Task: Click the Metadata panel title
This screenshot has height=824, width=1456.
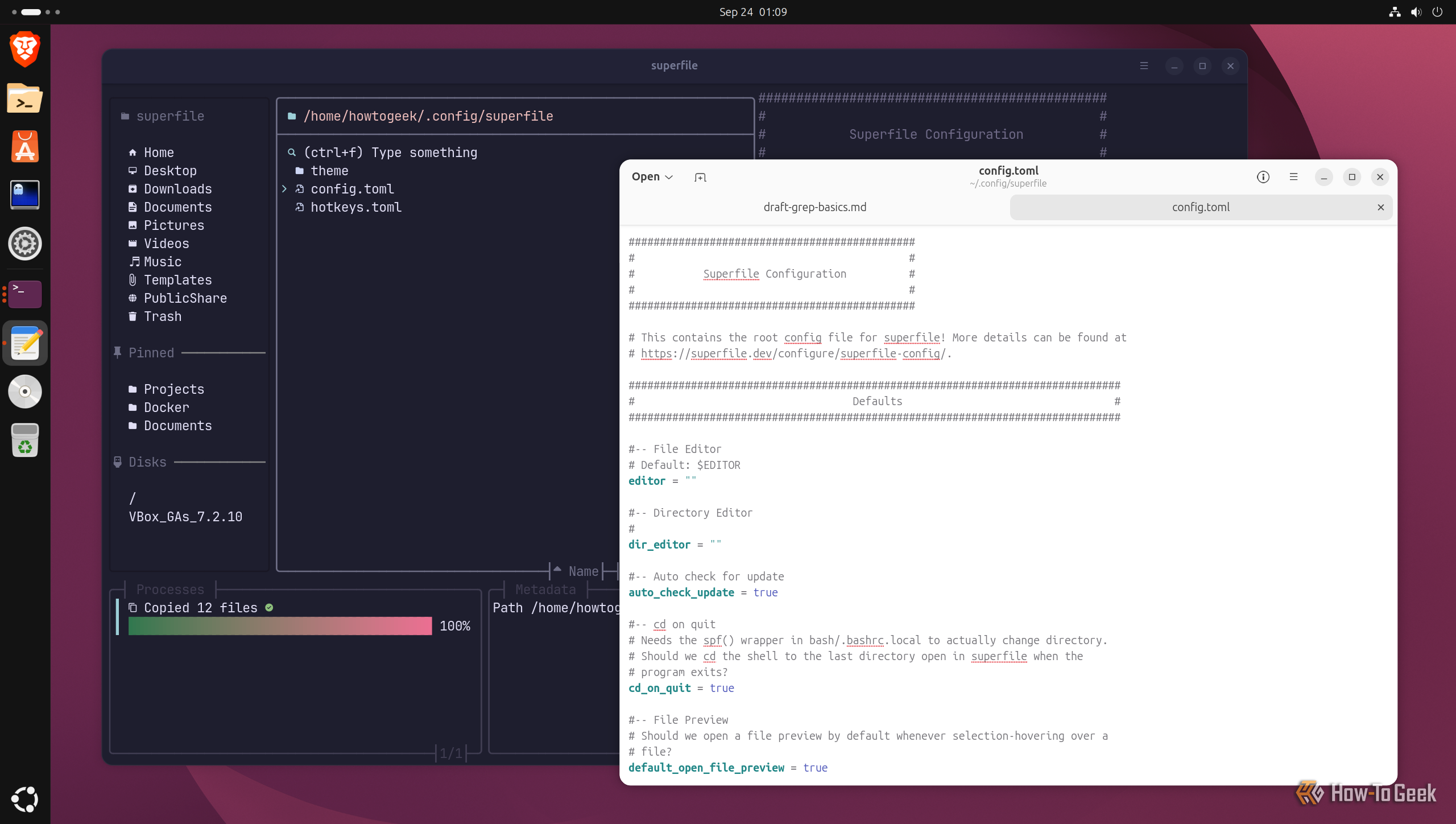Action: [x=545, y=590]
